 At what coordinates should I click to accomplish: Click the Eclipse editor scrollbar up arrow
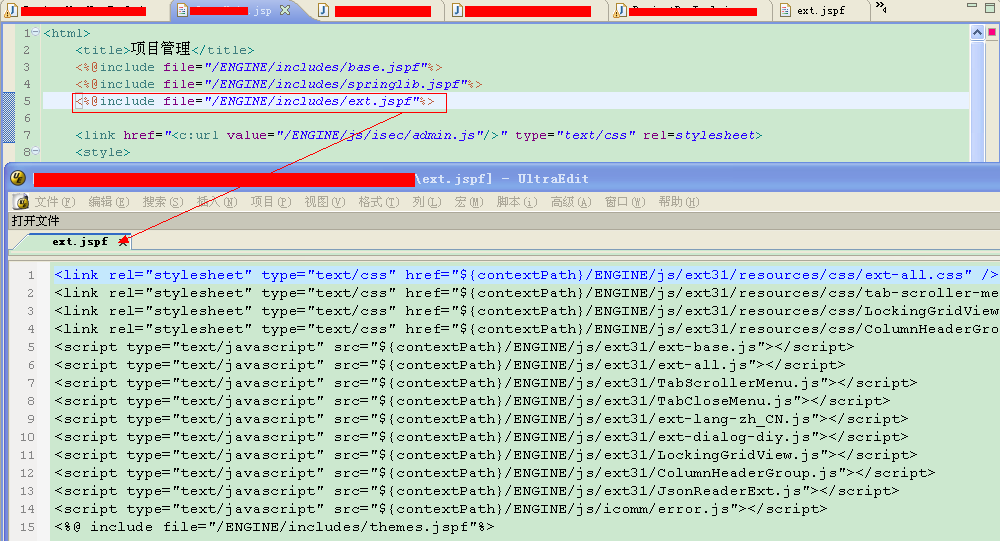point(977,32)
